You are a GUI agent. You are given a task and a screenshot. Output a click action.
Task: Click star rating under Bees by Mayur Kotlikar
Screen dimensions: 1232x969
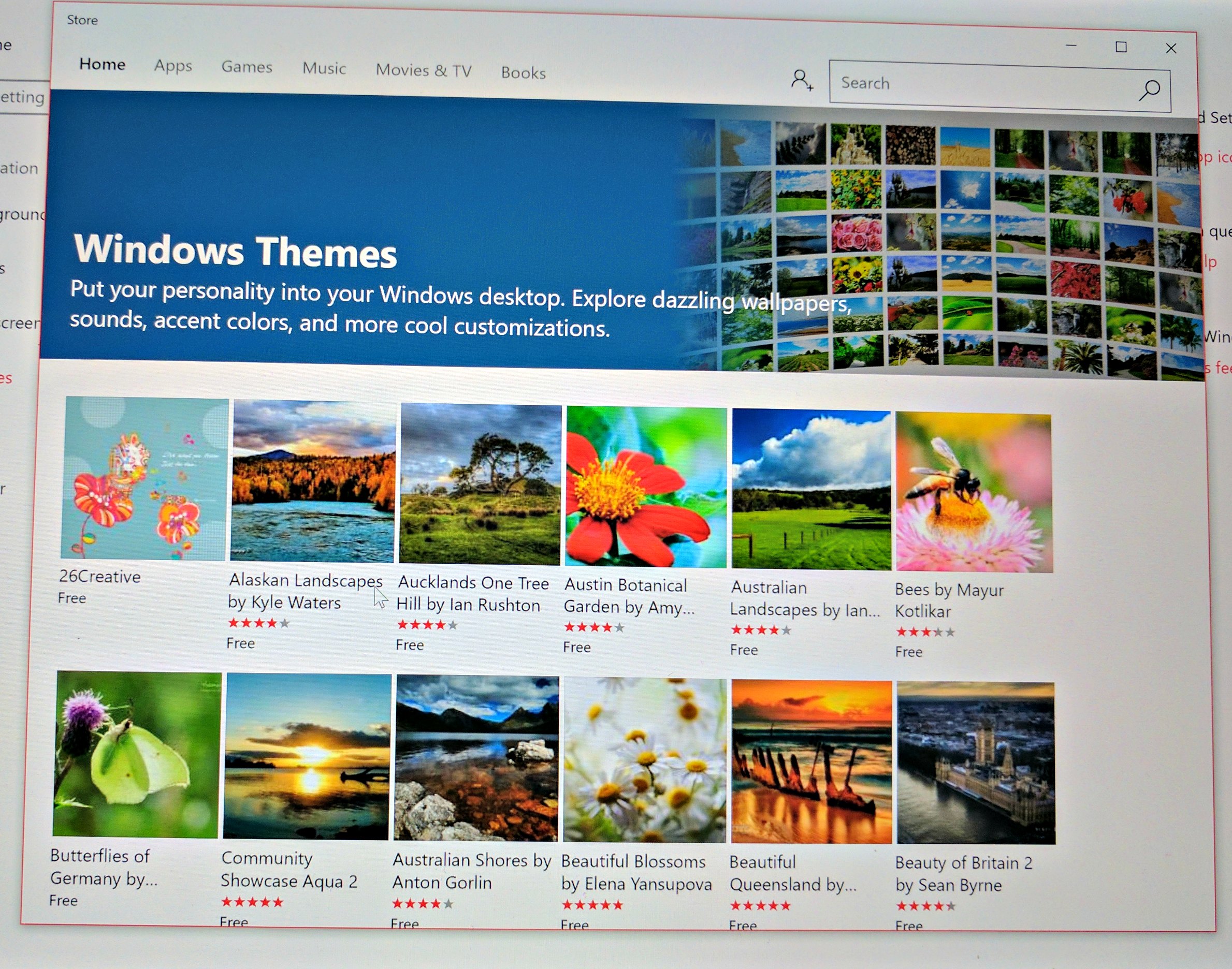[x=925, y=632]
